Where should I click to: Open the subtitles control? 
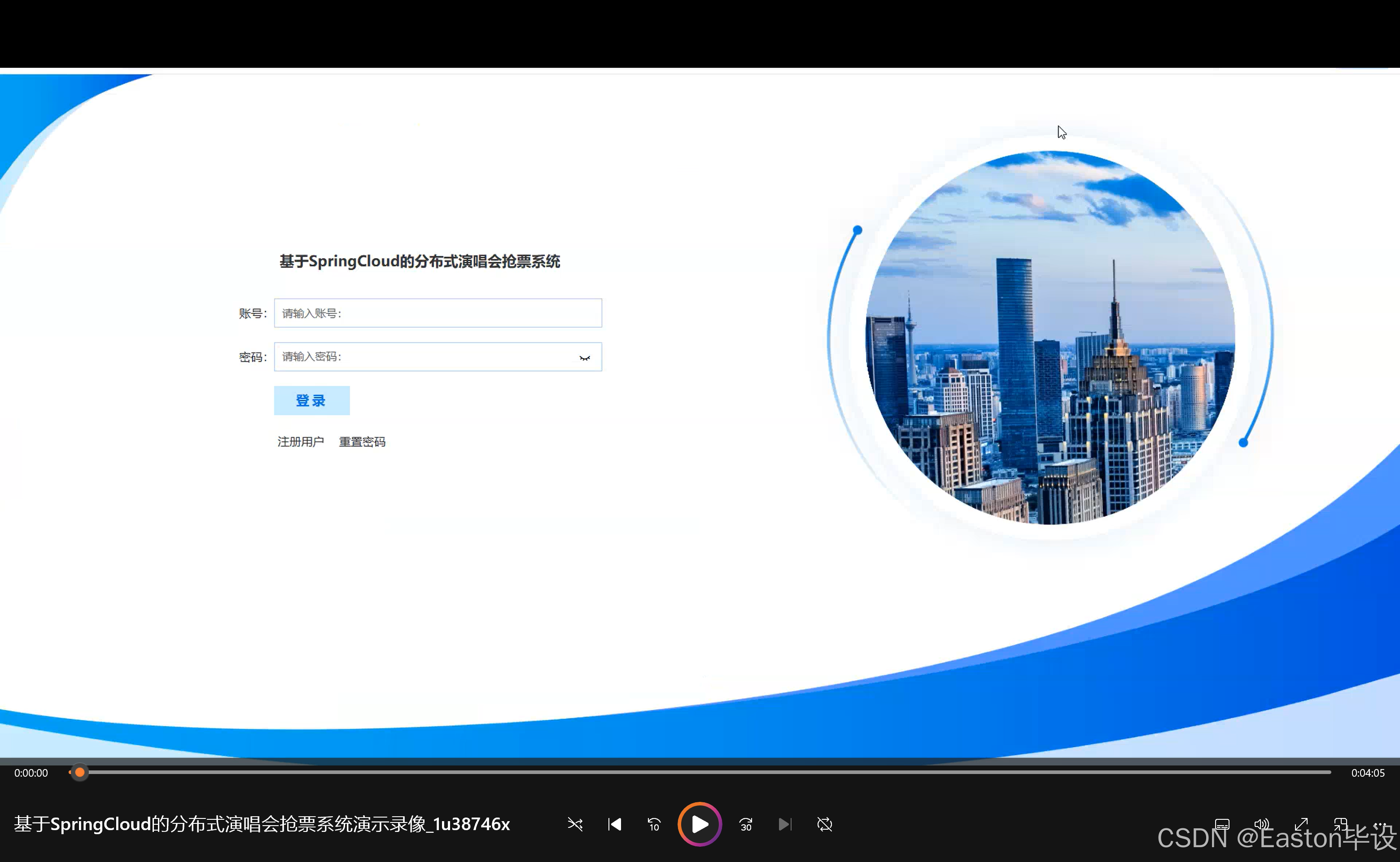[1223, 824]
